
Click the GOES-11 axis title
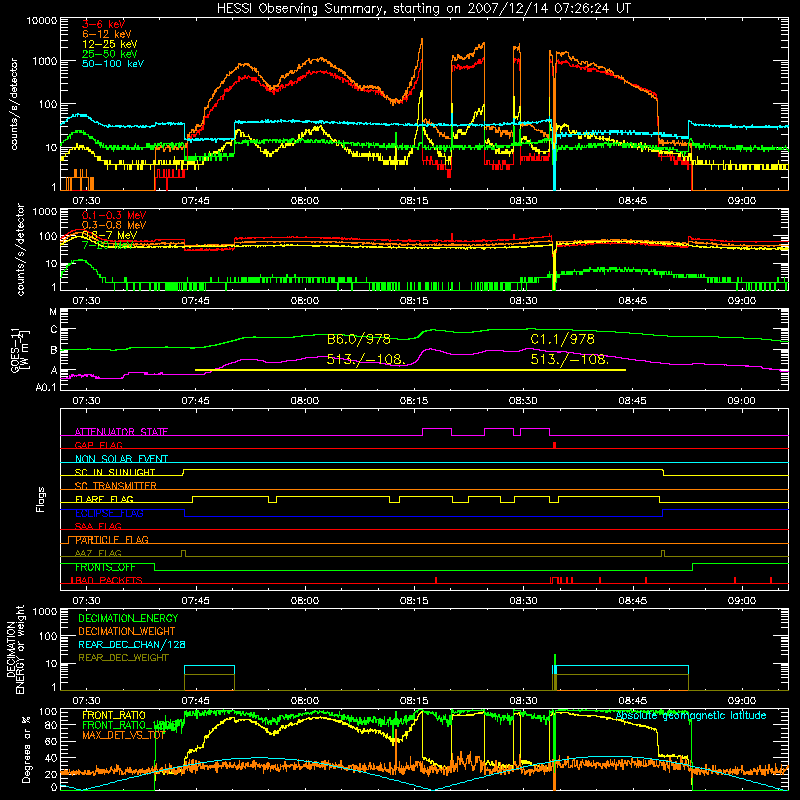point(16,352)
